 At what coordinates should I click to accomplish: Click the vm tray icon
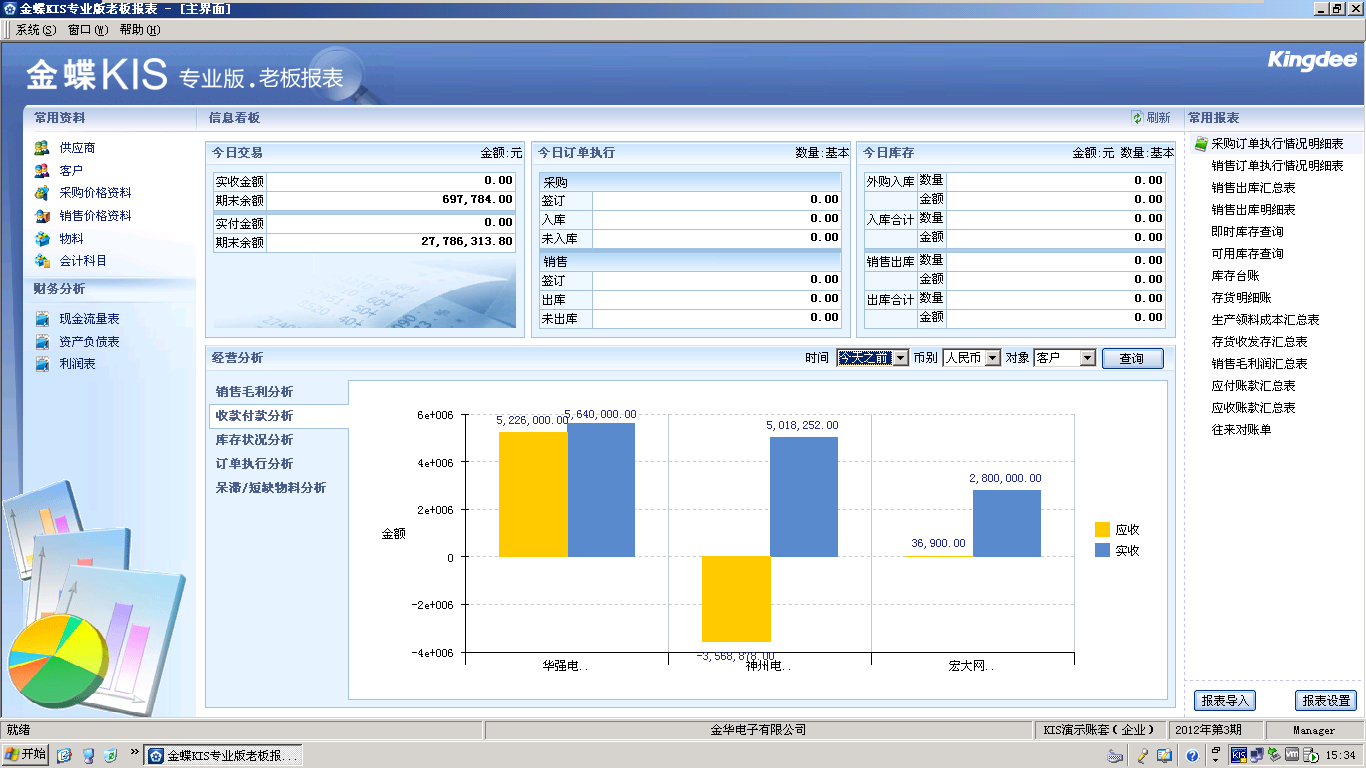1291,755
